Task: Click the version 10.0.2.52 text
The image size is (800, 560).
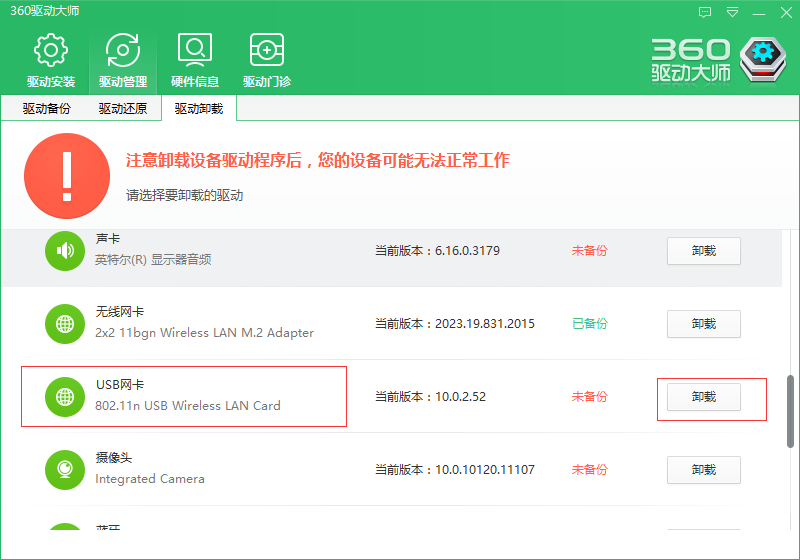Action: tap(460, 397)
